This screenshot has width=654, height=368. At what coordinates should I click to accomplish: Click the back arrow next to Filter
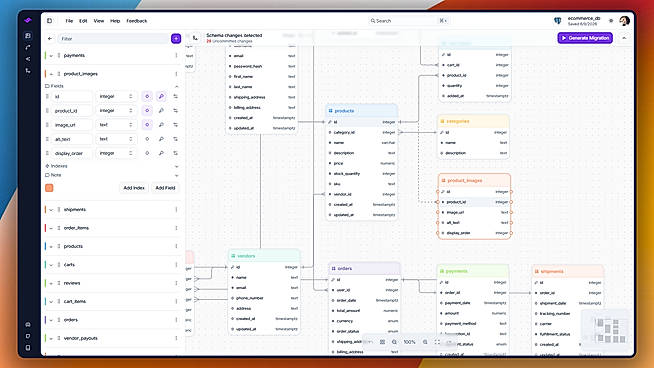50,38
